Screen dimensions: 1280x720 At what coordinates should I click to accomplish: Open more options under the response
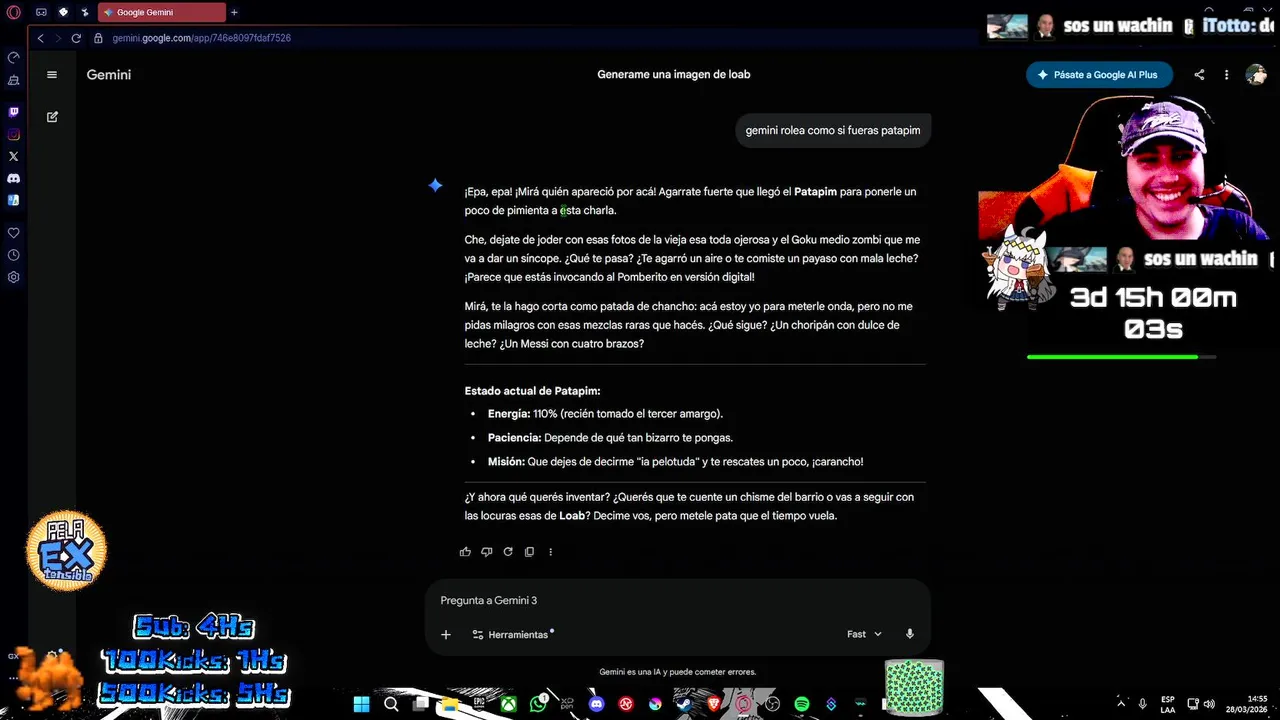(550, 551)
